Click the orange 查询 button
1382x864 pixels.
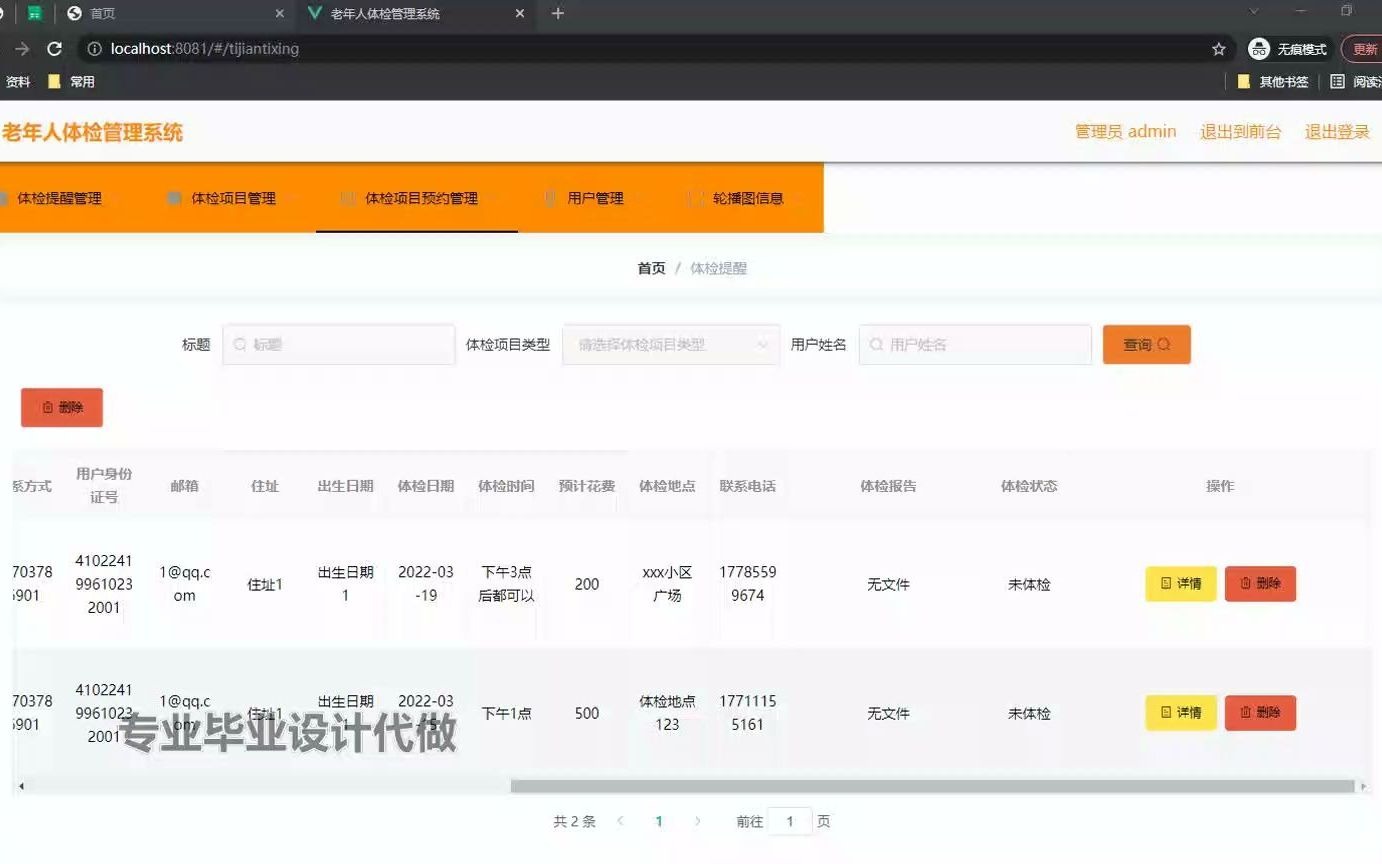coord(1146,344)
